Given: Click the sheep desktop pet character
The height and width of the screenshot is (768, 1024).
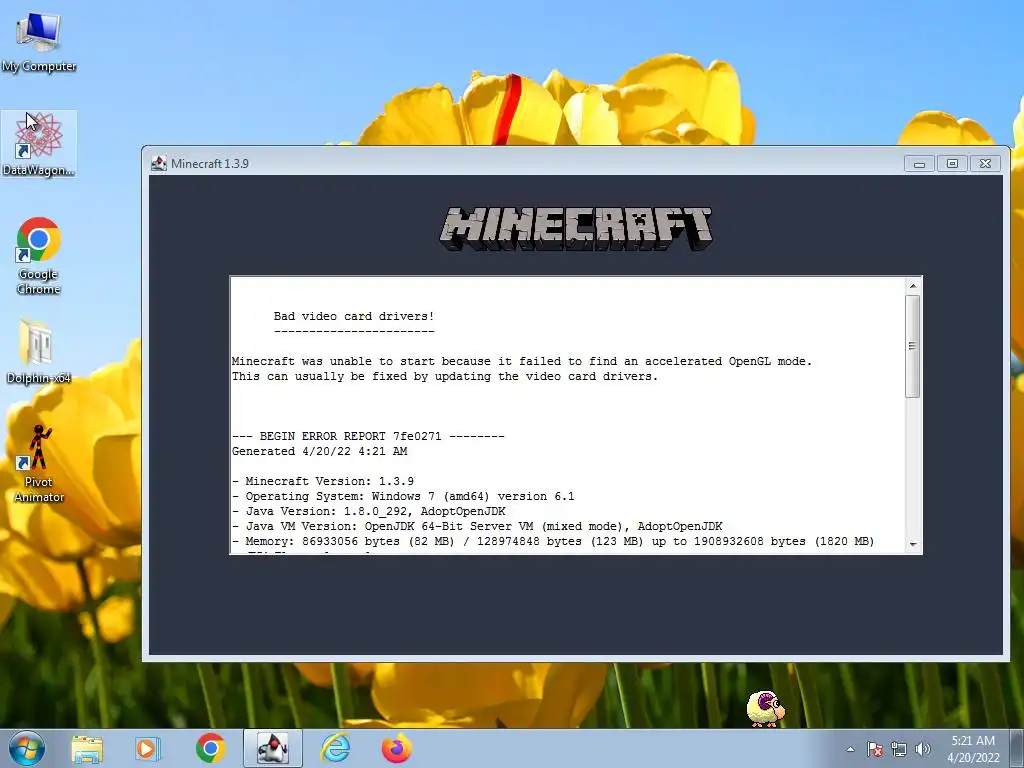Looking at the screenshot, I should pyautogui.click(x=765, y=709).
